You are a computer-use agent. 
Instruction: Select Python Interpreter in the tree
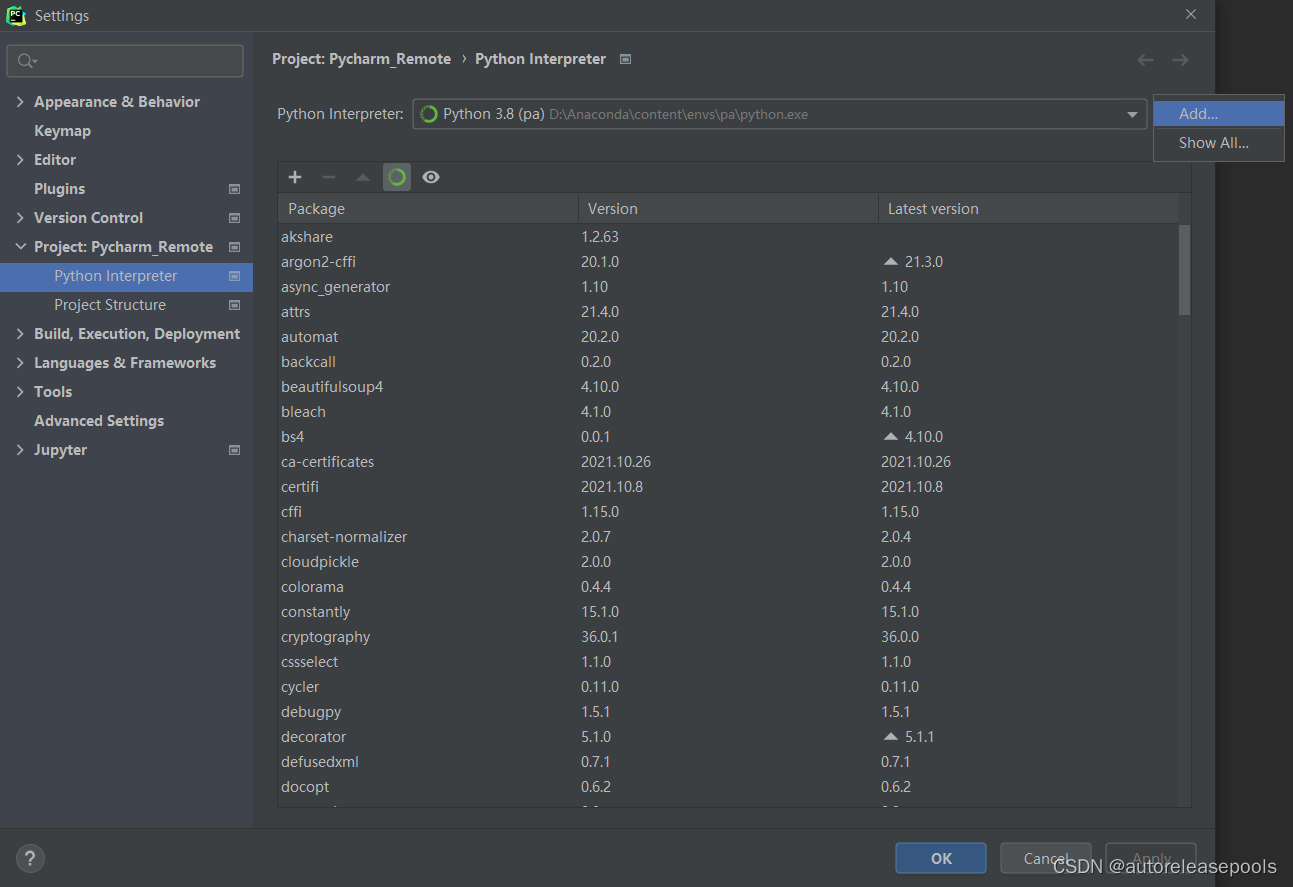[126, 276]
